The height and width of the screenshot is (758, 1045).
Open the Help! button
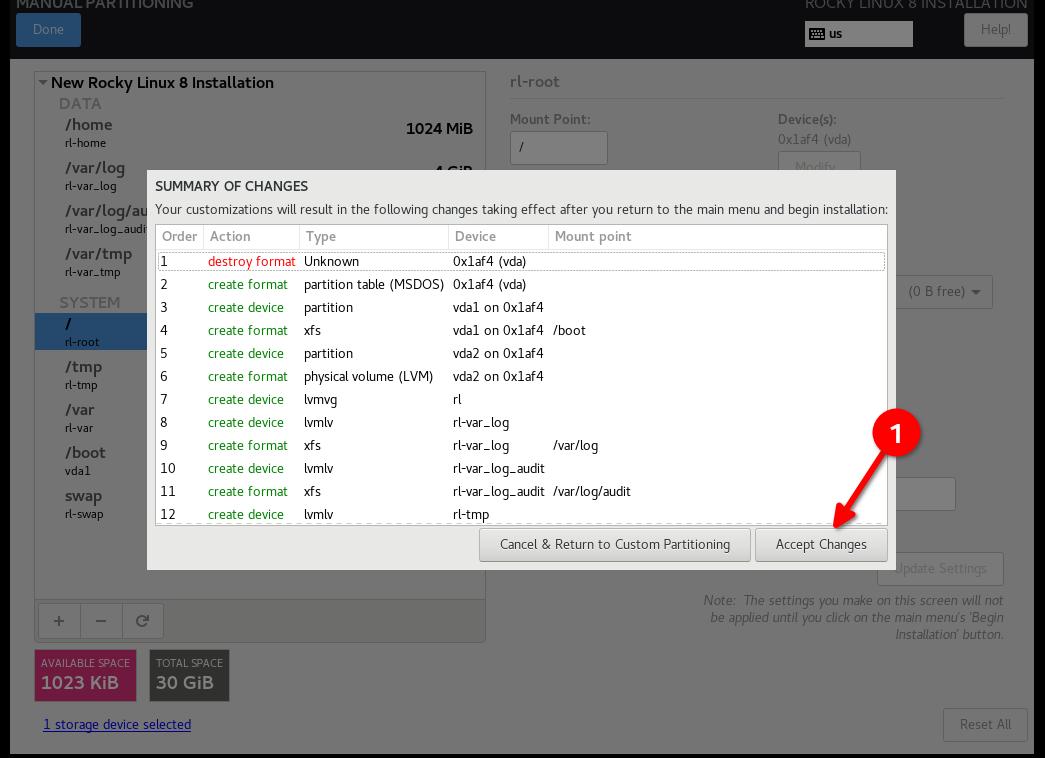coord(995,30)
